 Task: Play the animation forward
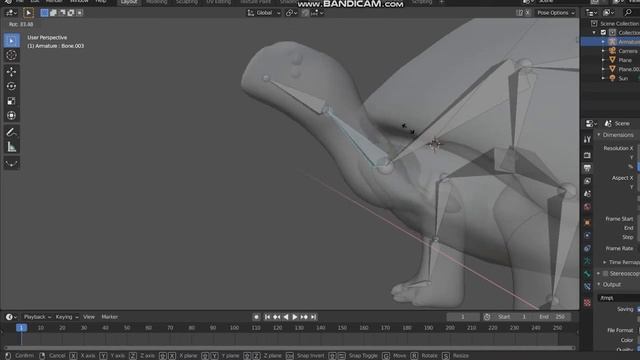pos(295,317)
